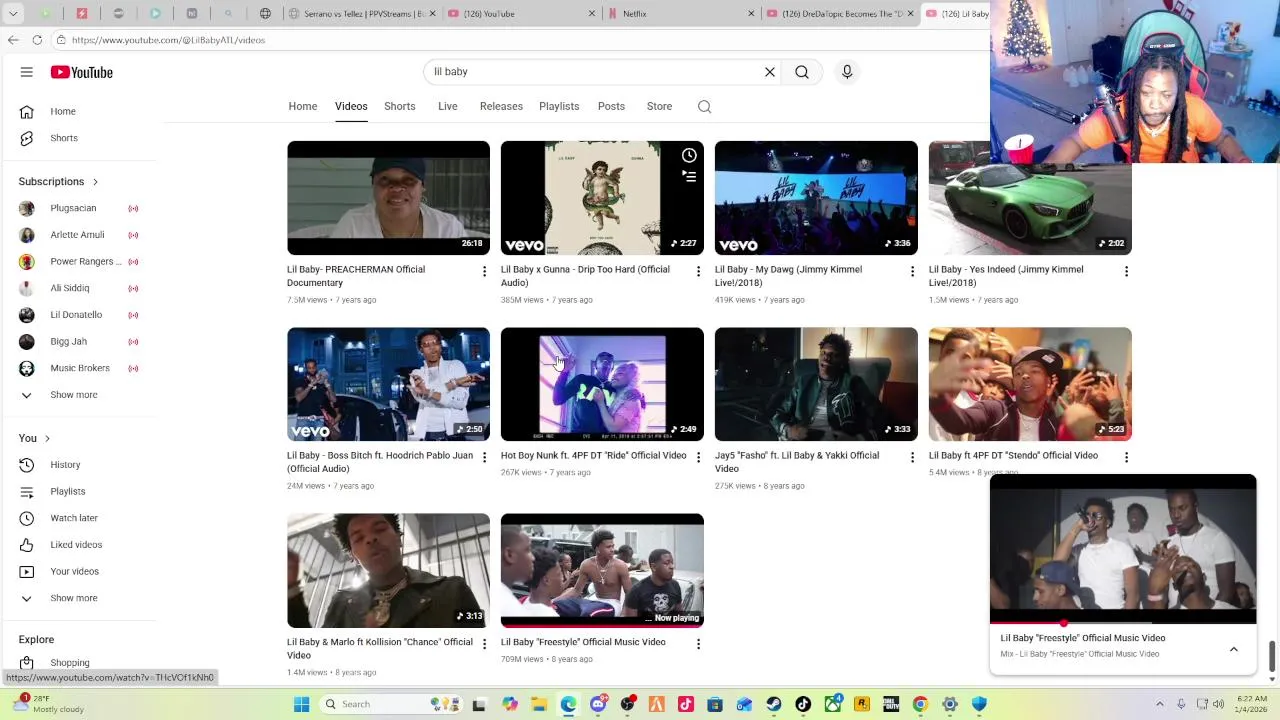Play the Jay5 Fasho video thumbnail
Viewport: 1280px width, 720px height.
pos(816,384)
